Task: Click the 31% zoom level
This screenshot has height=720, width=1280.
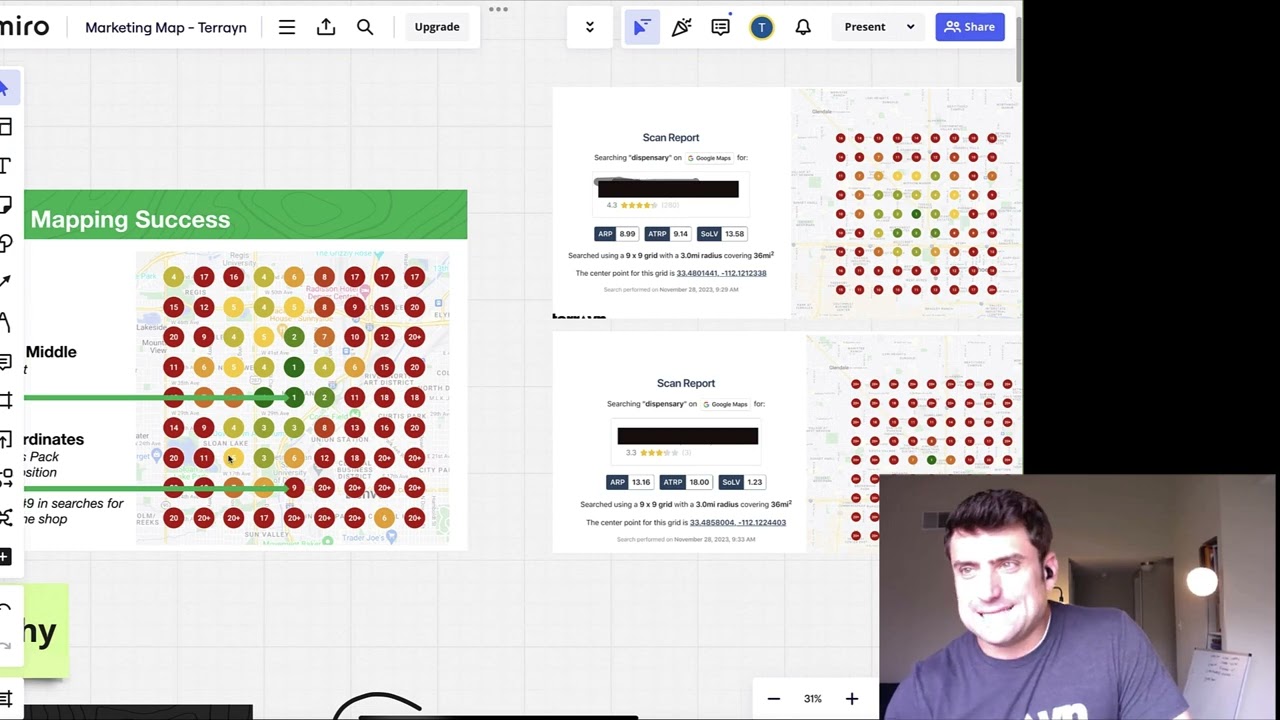Action: pos(812,699)
